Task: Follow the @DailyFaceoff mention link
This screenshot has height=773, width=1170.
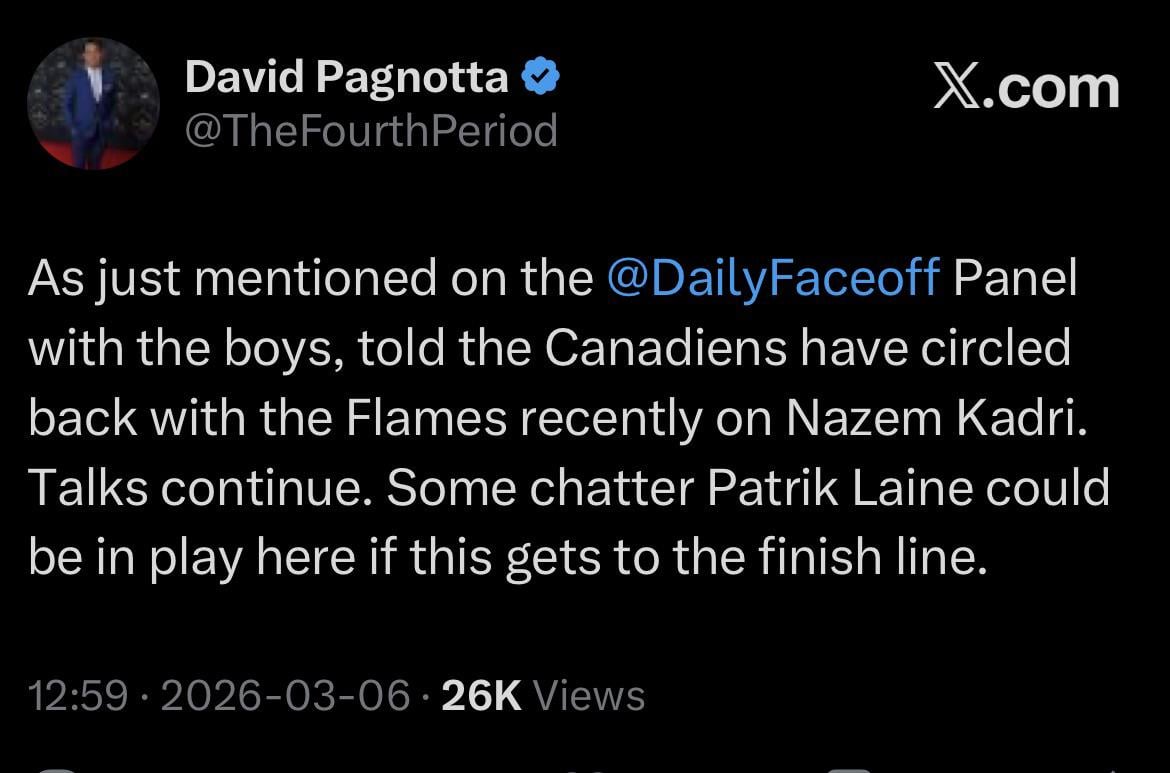Action: (x=773, y=278)
